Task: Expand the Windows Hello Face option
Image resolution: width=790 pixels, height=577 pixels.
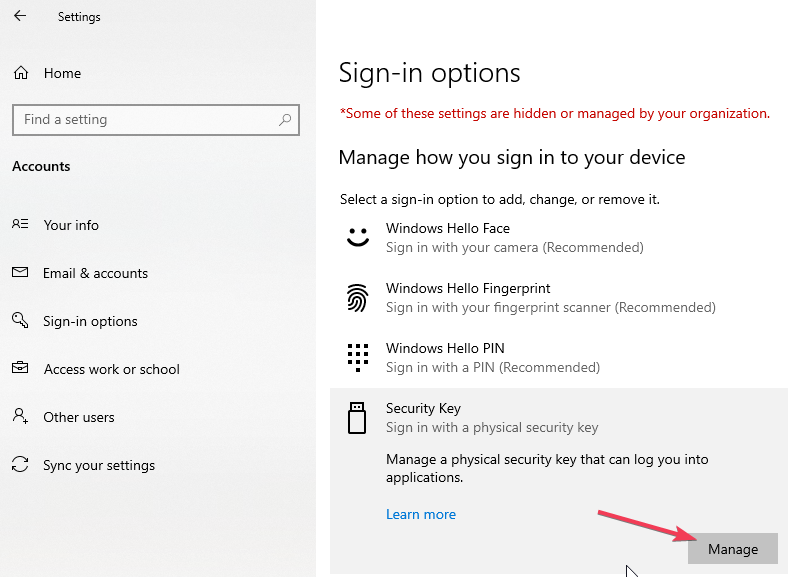Action: (x=514, y=238)
